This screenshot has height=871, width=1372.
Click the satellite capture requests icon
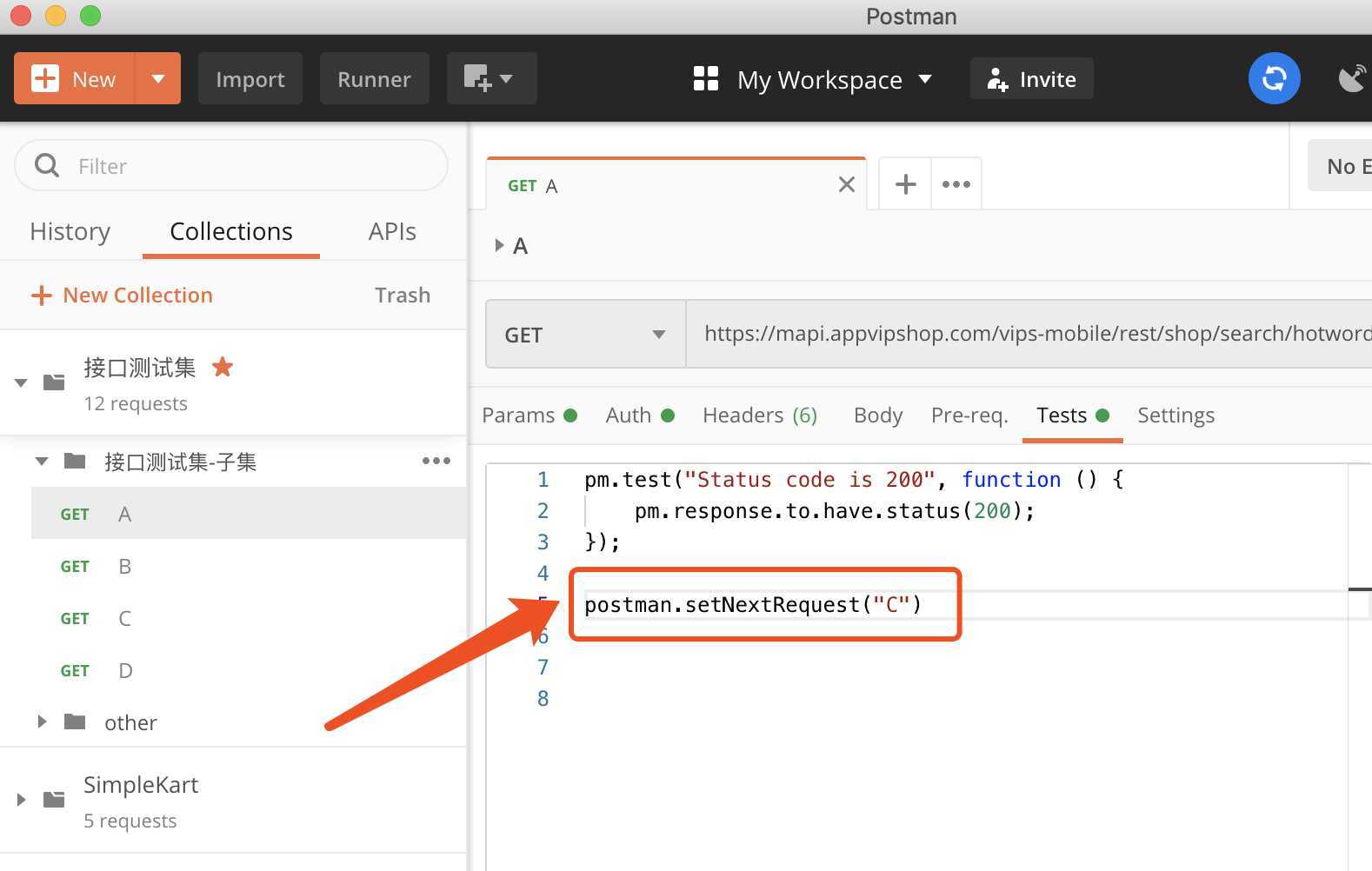(x=1352, y=78)
